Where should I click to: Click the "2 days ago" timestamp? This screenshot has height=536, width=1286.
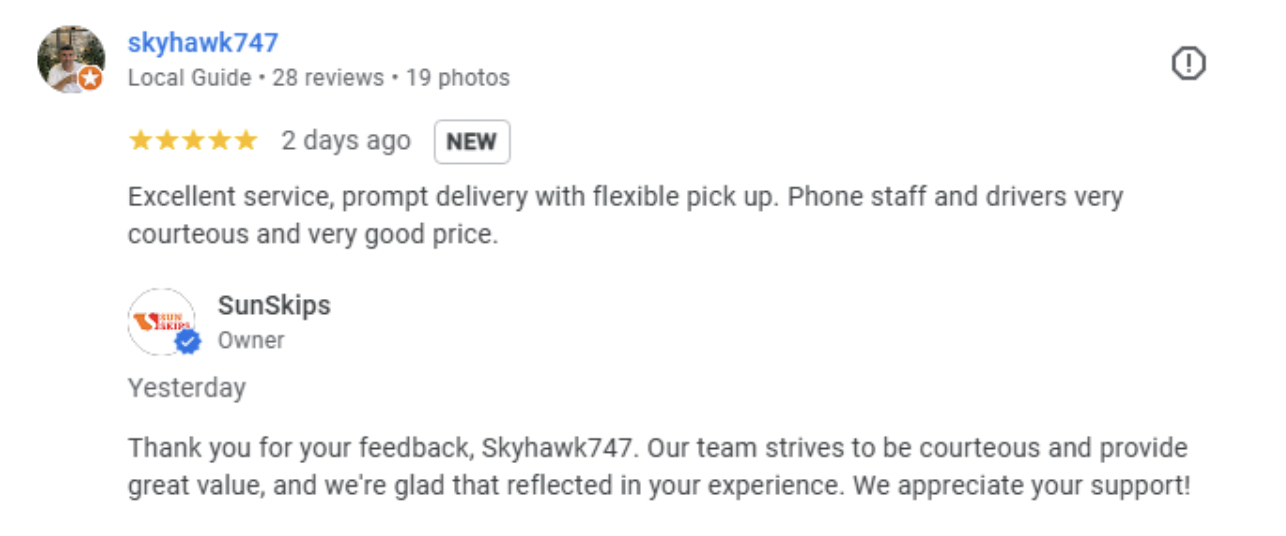346,141
